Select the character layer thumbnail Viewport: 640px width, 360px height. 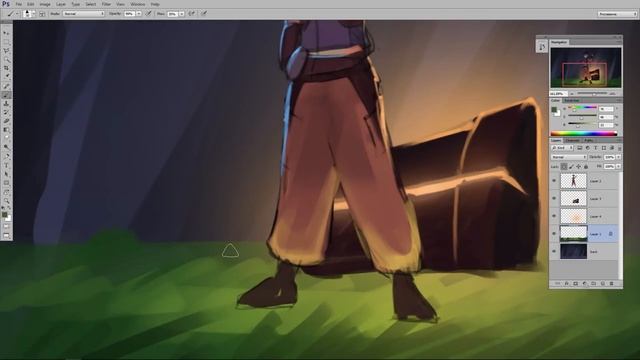[573, 180]
